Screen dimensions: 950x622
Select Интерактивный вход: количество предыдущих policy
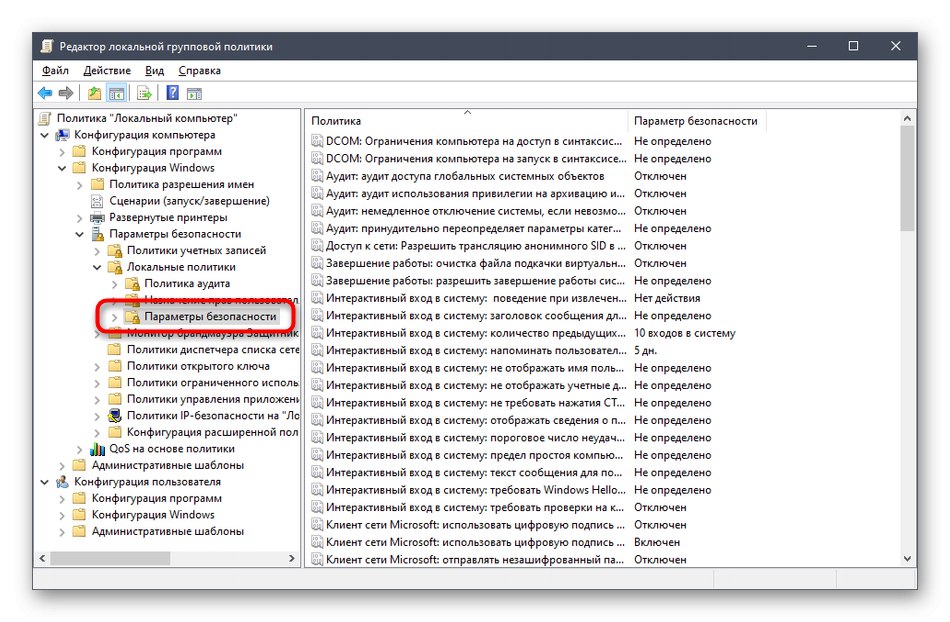[476, 333]
